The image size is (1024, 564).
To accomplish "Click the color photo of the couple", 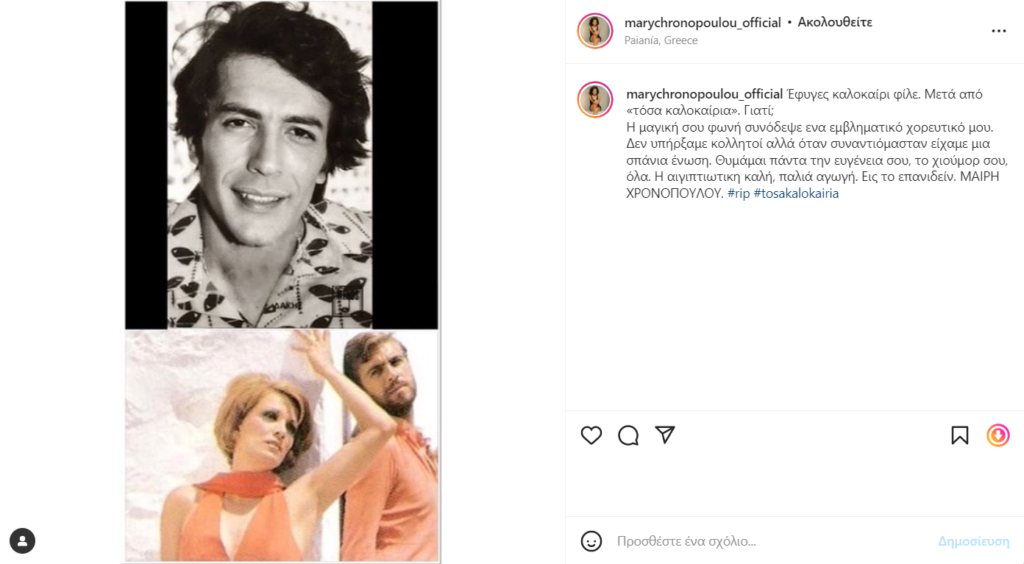I will coord(282,445).
